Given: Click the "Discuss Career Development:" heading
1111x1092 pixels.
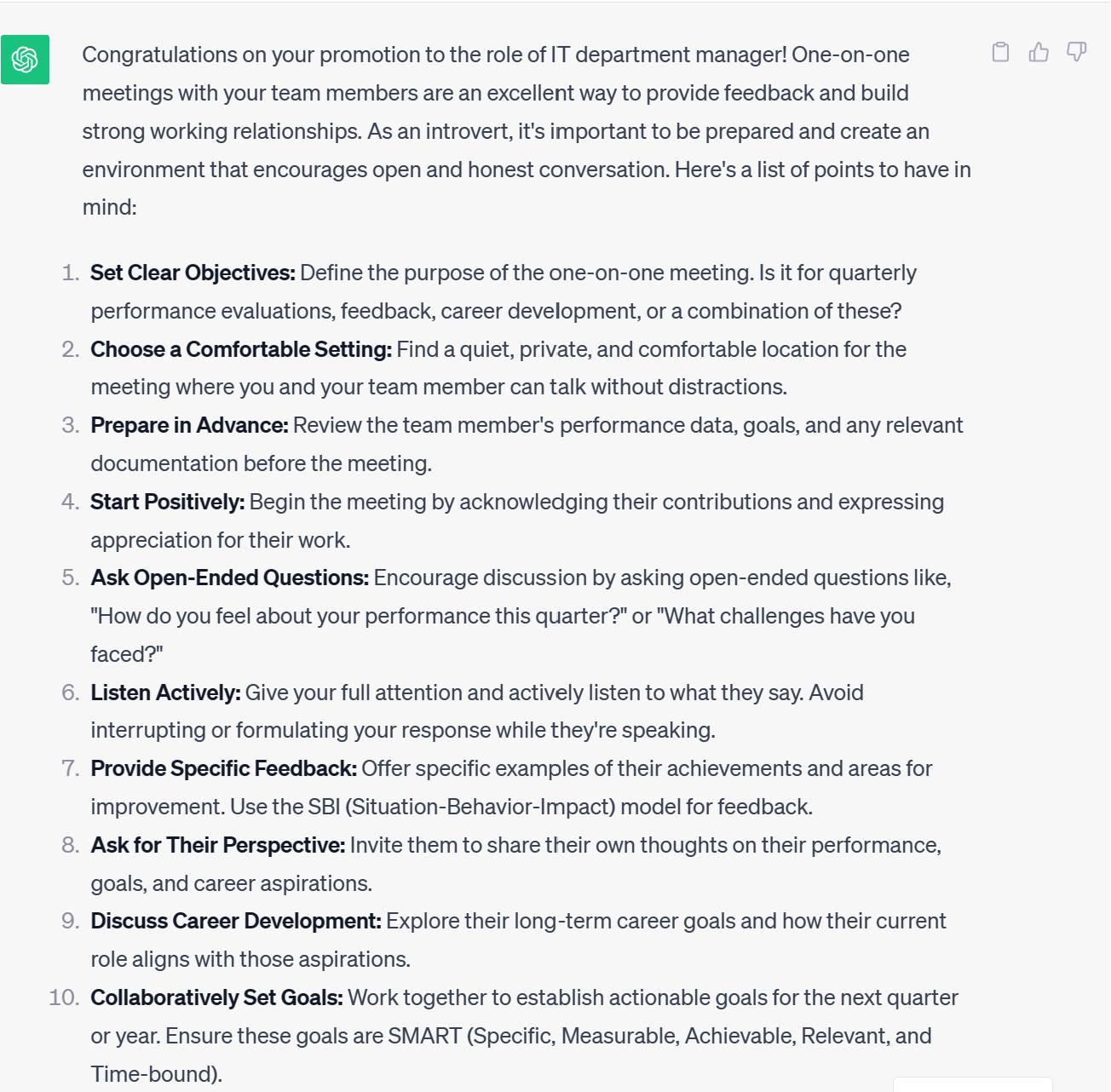Looking at the screenshot, I should point(236,921).
